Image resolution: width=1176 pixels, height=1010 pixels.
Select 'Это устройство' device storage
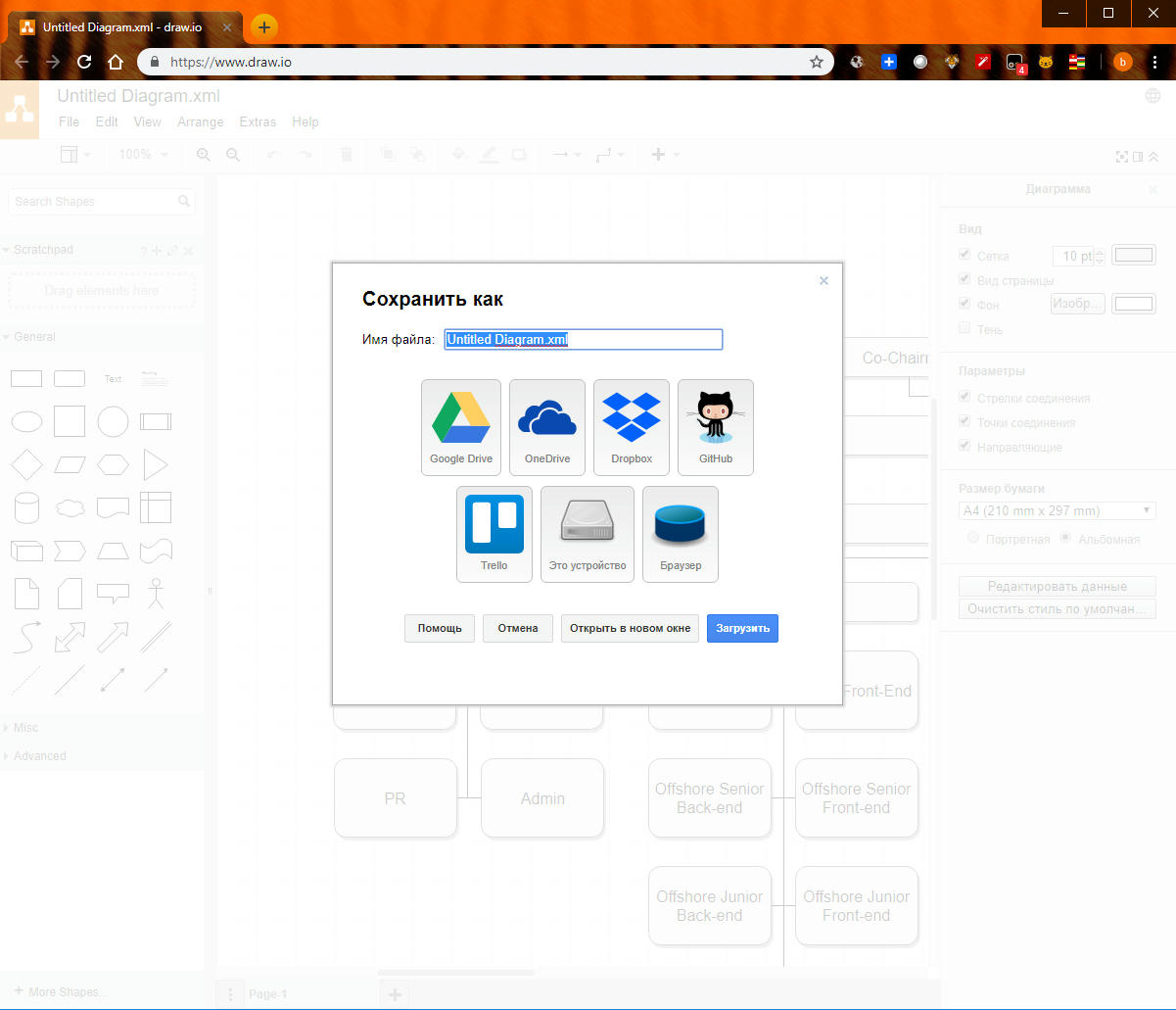(x=588, y=534)
